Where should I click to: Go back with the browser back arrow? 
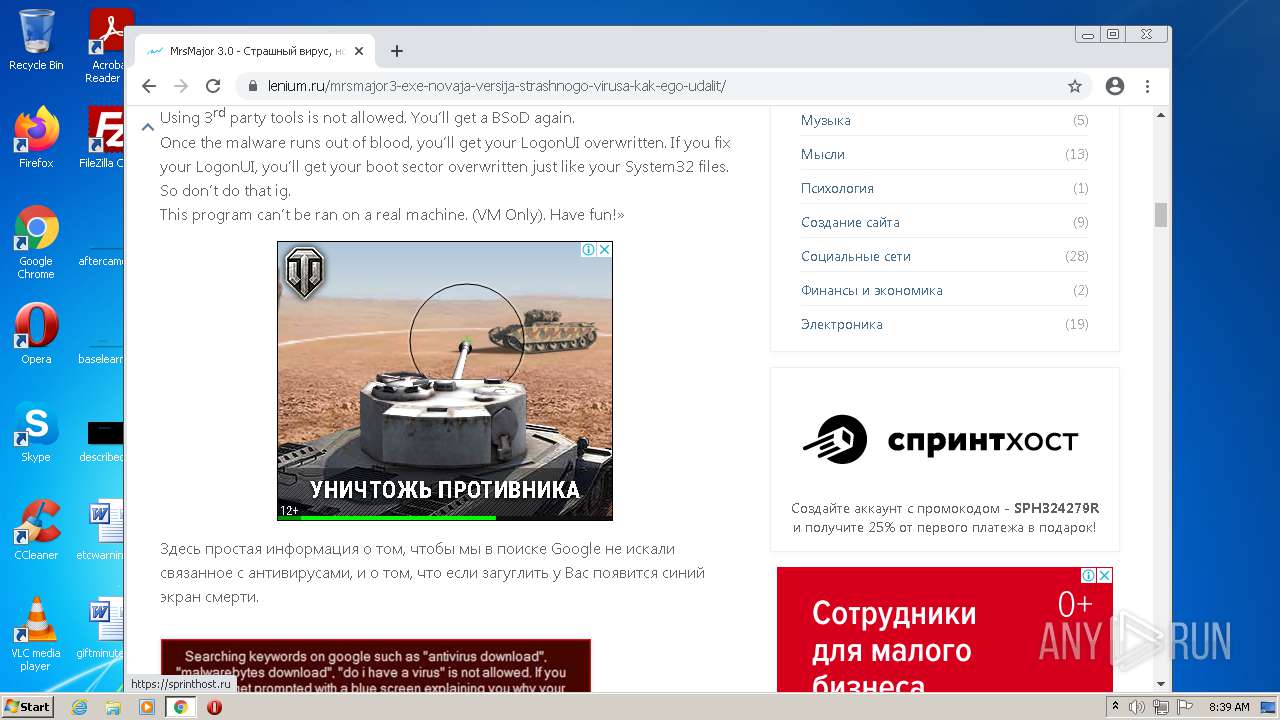point(149,86)
